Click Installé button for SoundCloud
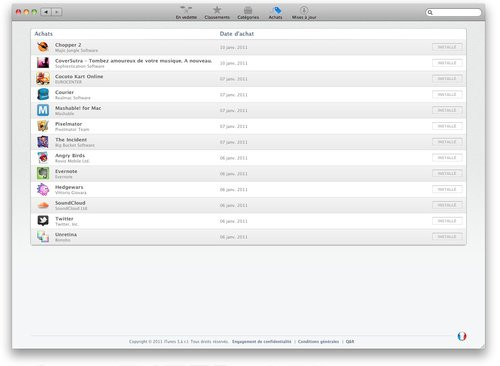 coord(447,205)
